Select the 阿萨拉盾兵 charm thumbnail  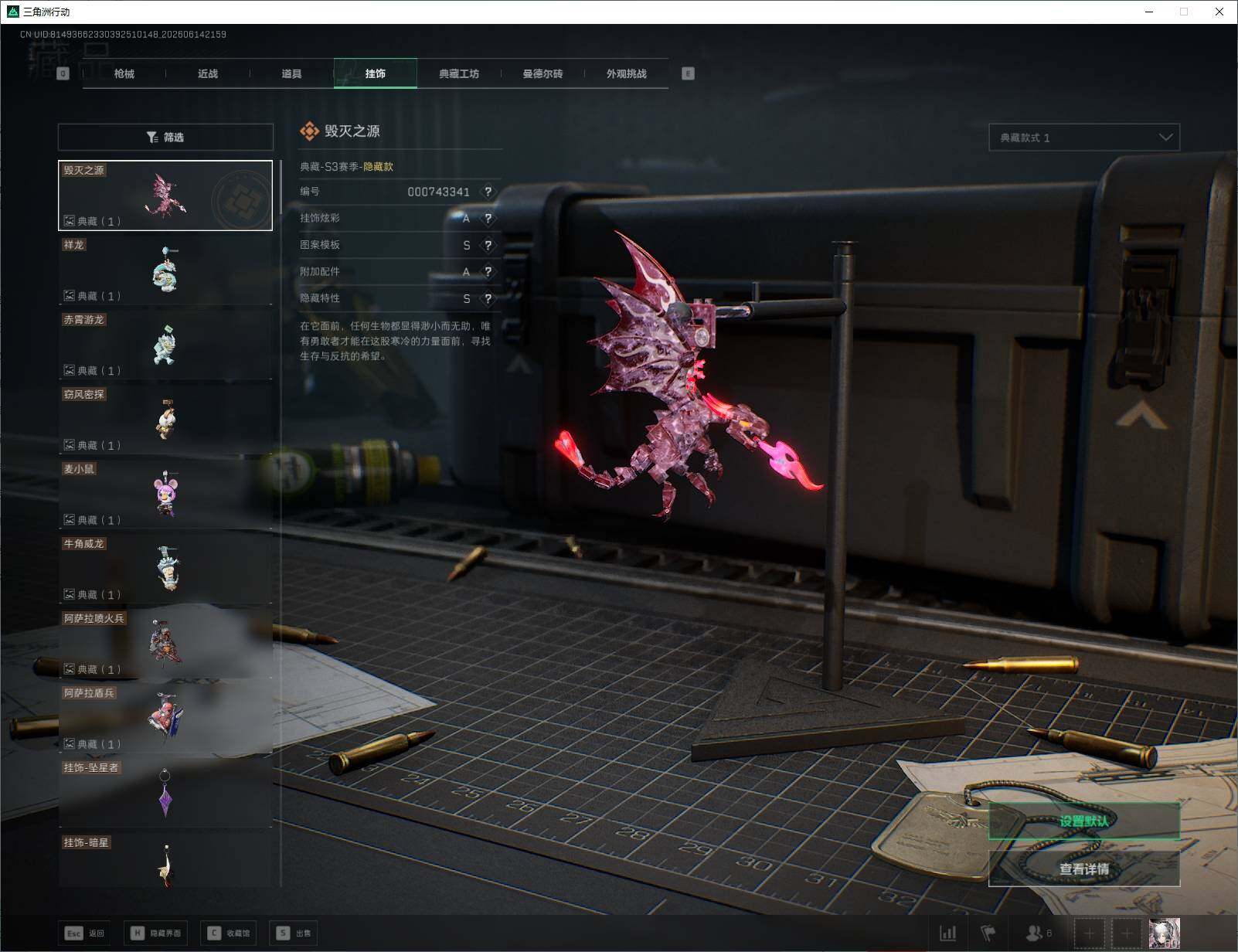coord(165,719)
